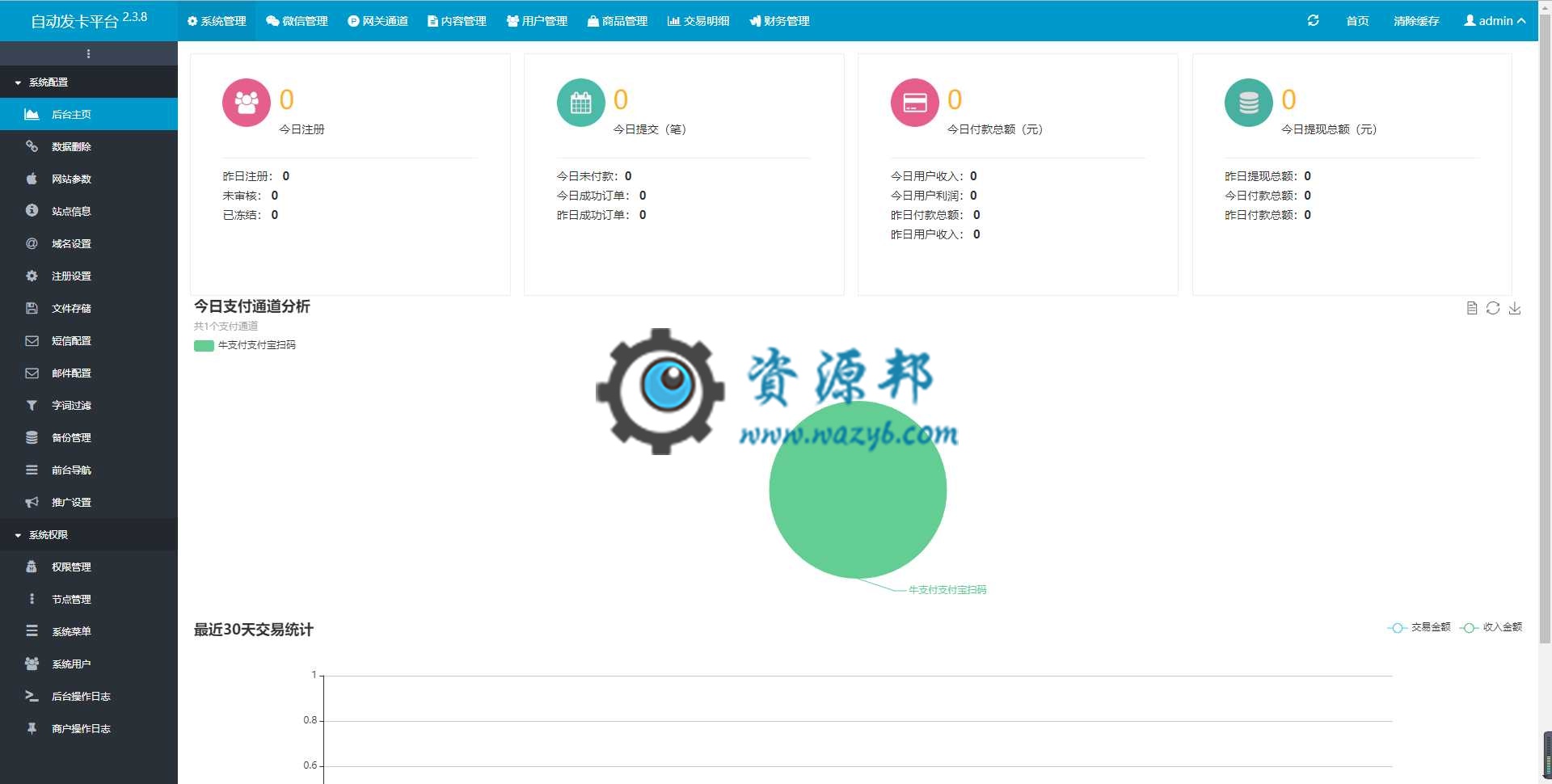Open 交易明细 top menu
This screenshot has height=784, width=1552.
pos(698,21)
